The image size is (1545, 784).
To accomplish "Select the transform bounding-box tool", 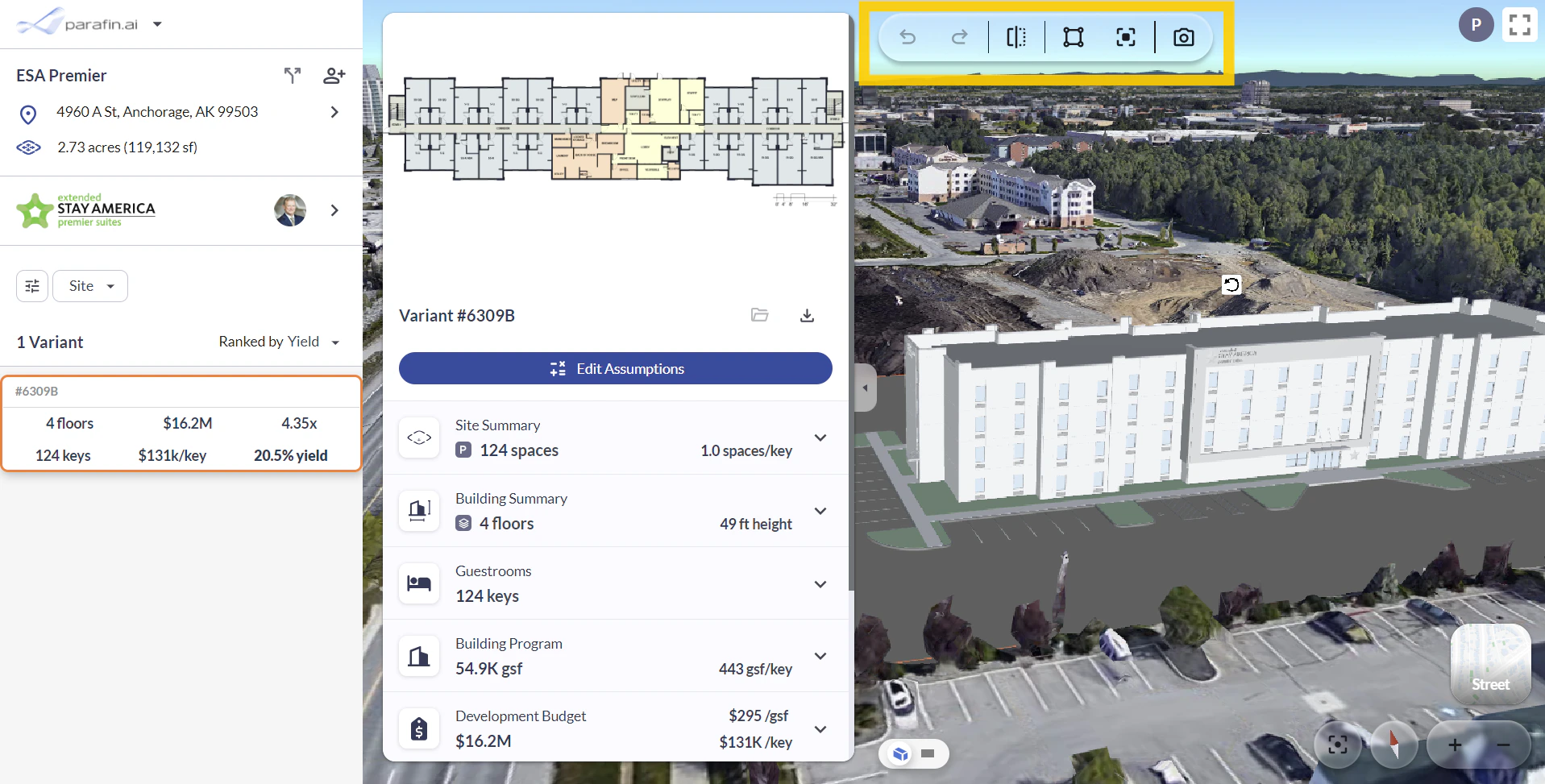I will click(1074, 37).
